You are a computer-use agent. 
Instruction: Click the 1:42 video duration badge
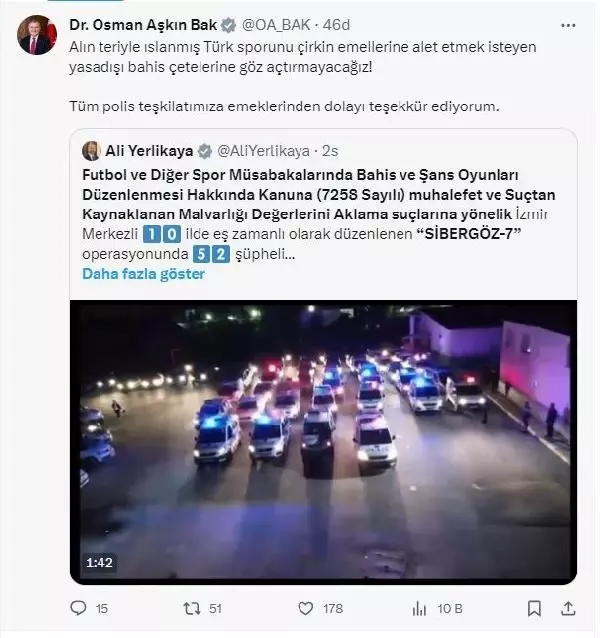(98, 564)
